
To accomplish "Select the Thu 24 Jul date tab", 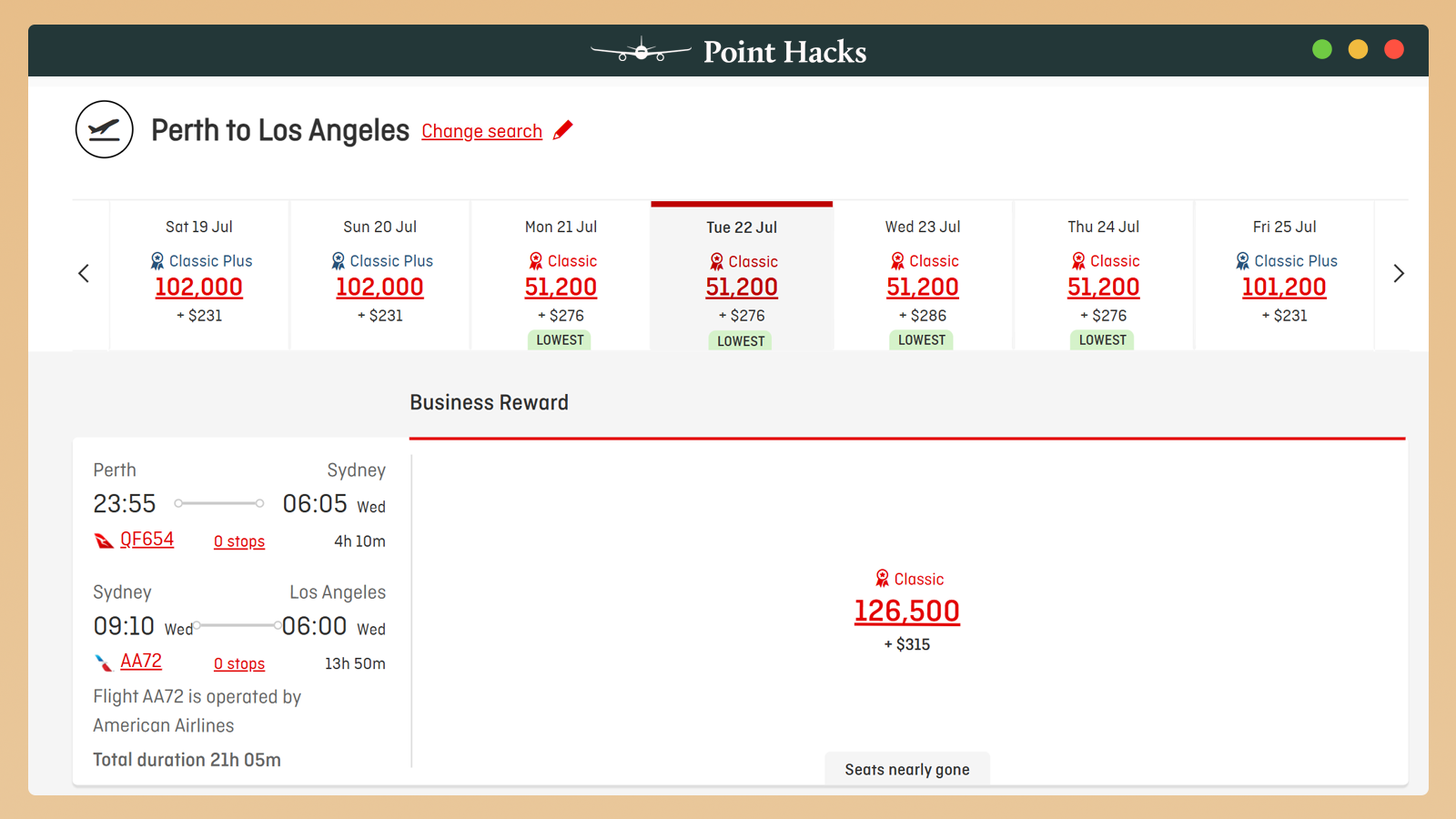I will 1104,275.
